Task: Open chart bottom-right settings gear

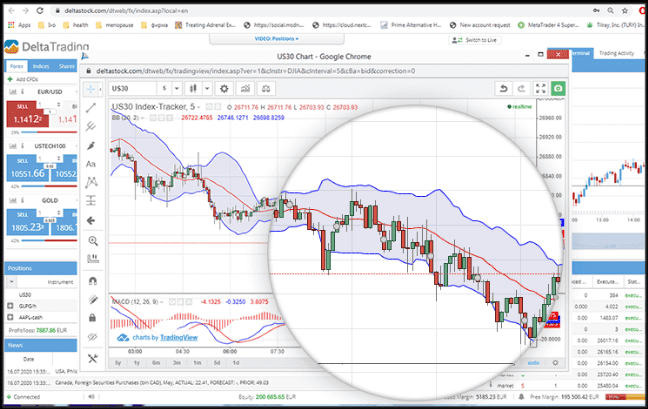Action: [x=555, y=363]
